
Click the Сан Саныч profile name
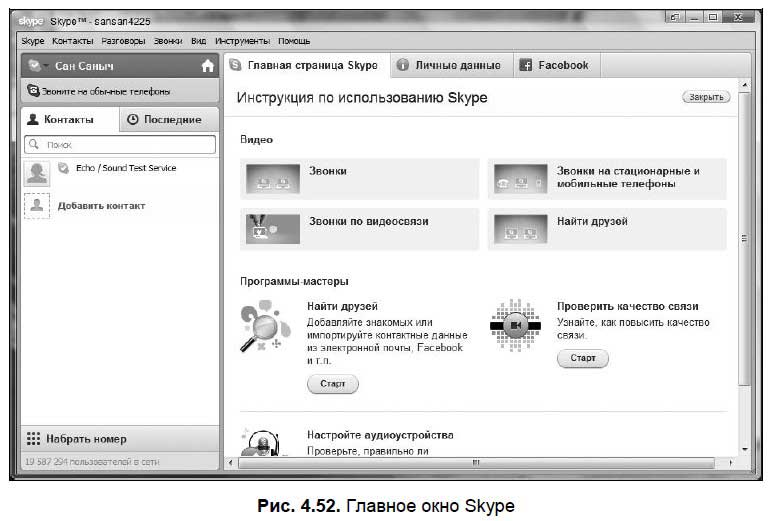pos(84,66)
